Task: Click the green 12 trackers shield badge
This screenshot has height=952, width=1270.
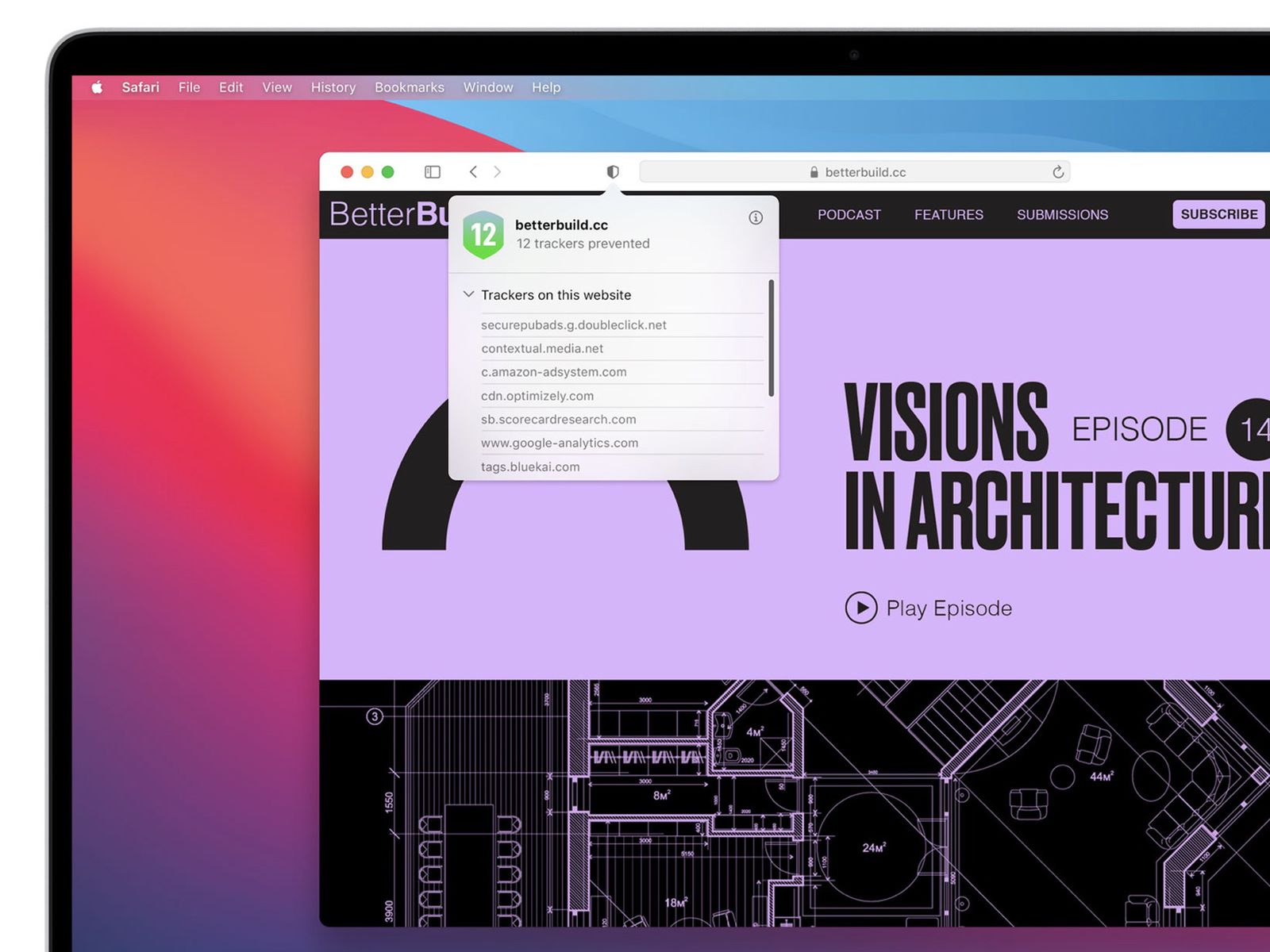Action: (x=483, y=235)
